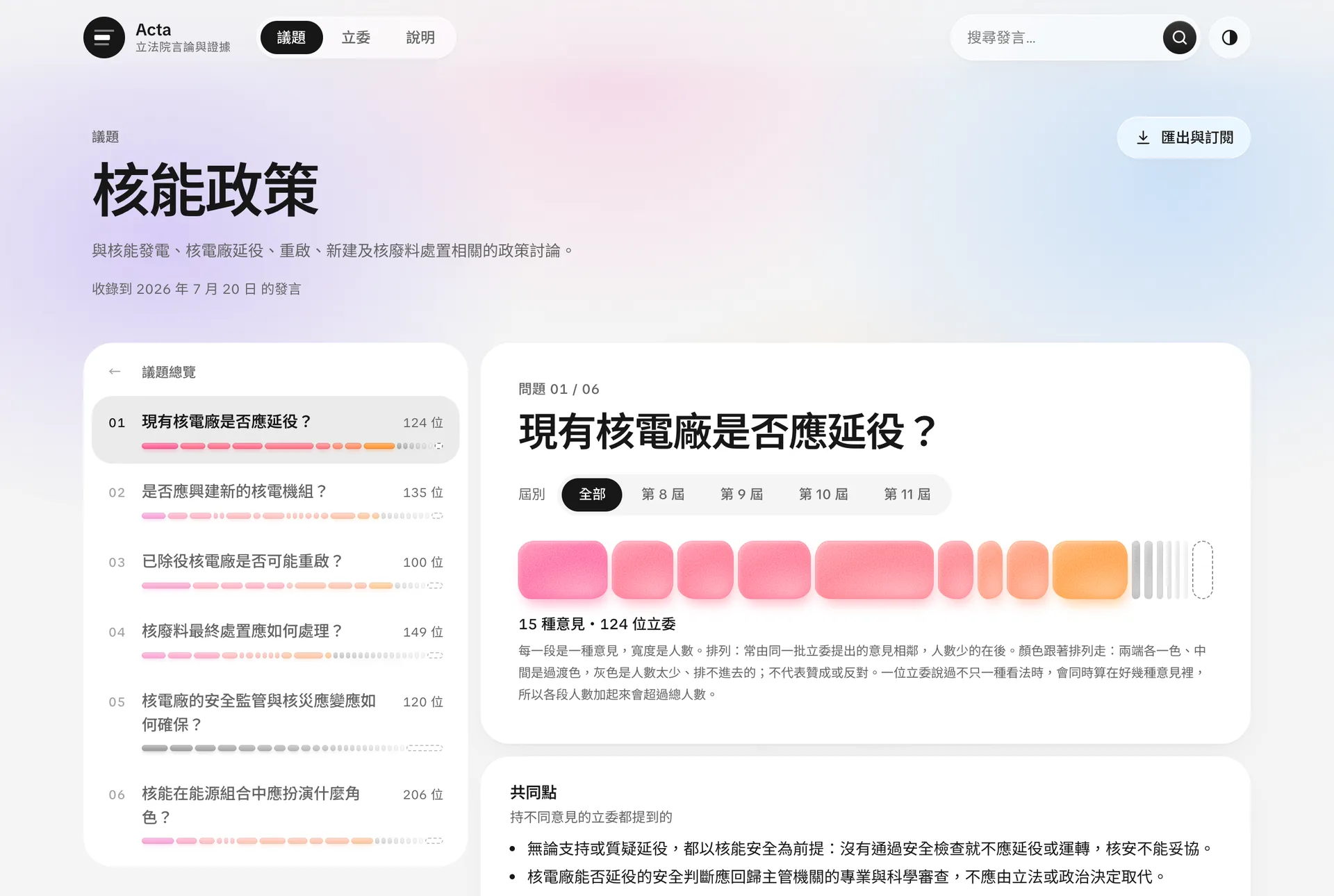Click the 匯出與訂閱 button
Viewport: 1334px width, 896px height.
point(1184,138)
